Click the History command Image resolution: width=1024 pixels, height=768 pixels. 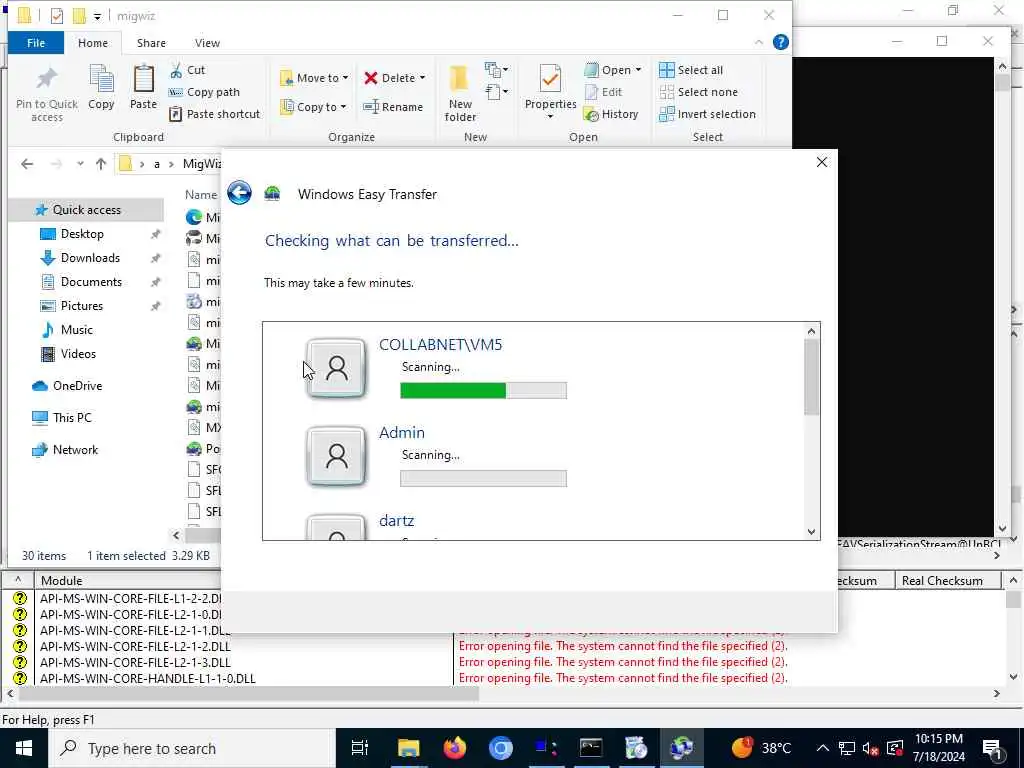pyautogui.click(x=611, y=114)
